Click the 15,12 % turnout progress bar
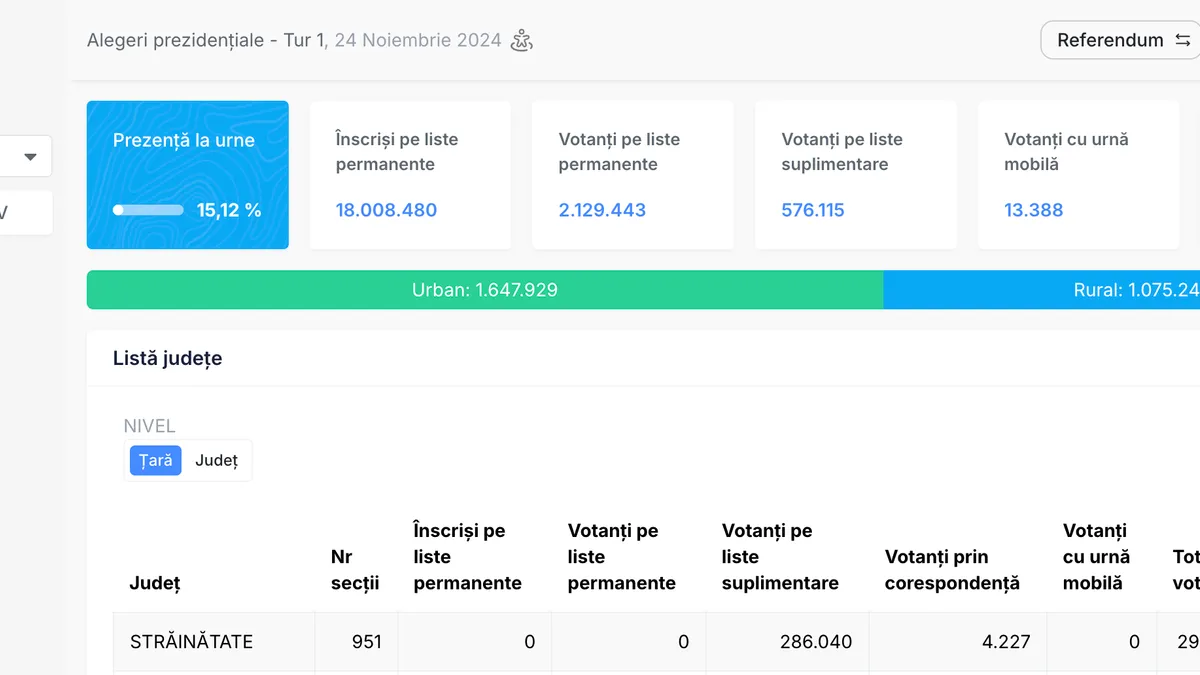The image size is (1200, 675). [149, 210]
